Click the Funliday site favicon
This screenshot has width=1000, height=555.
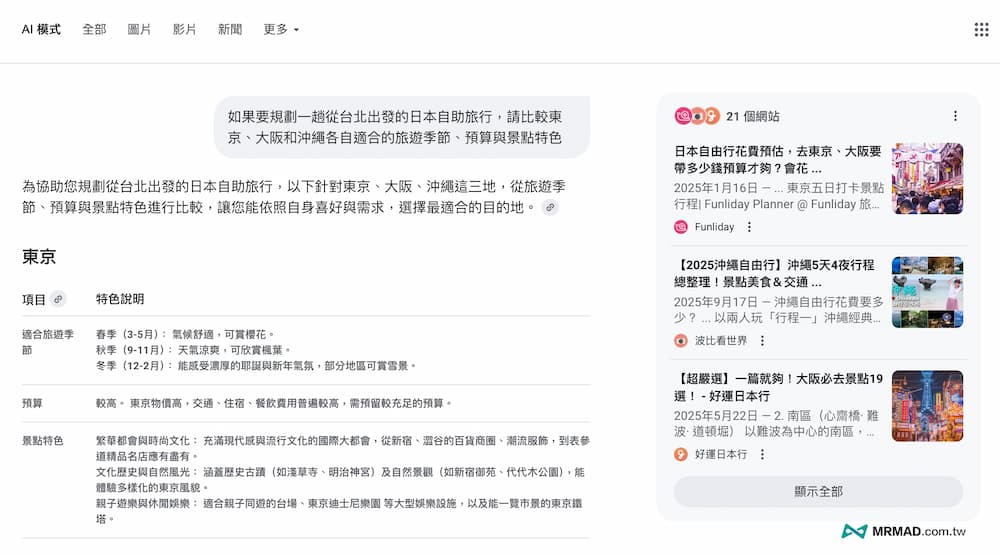click(681, 227)
